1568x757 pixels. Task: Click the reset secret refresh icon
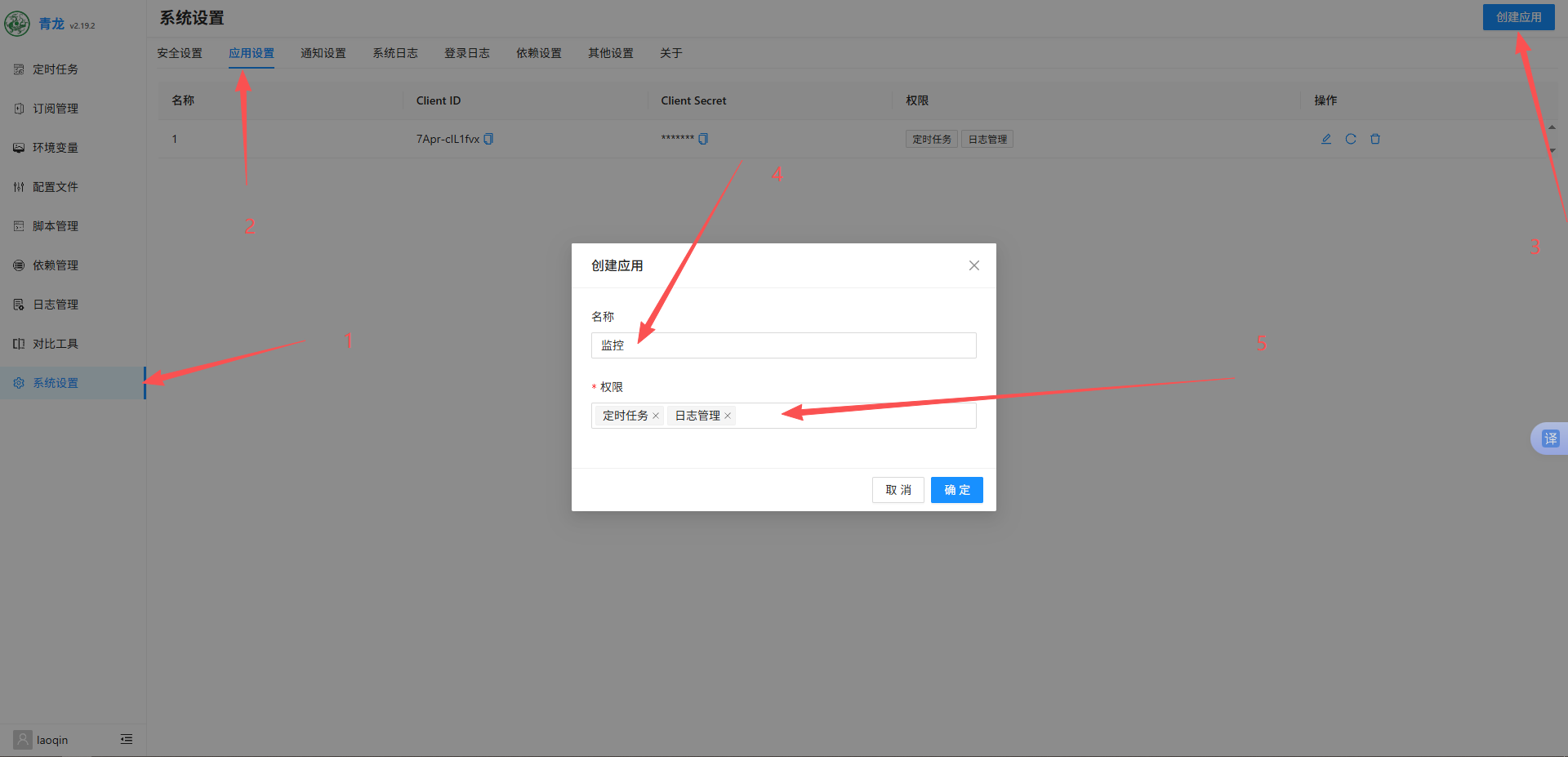1351,139
